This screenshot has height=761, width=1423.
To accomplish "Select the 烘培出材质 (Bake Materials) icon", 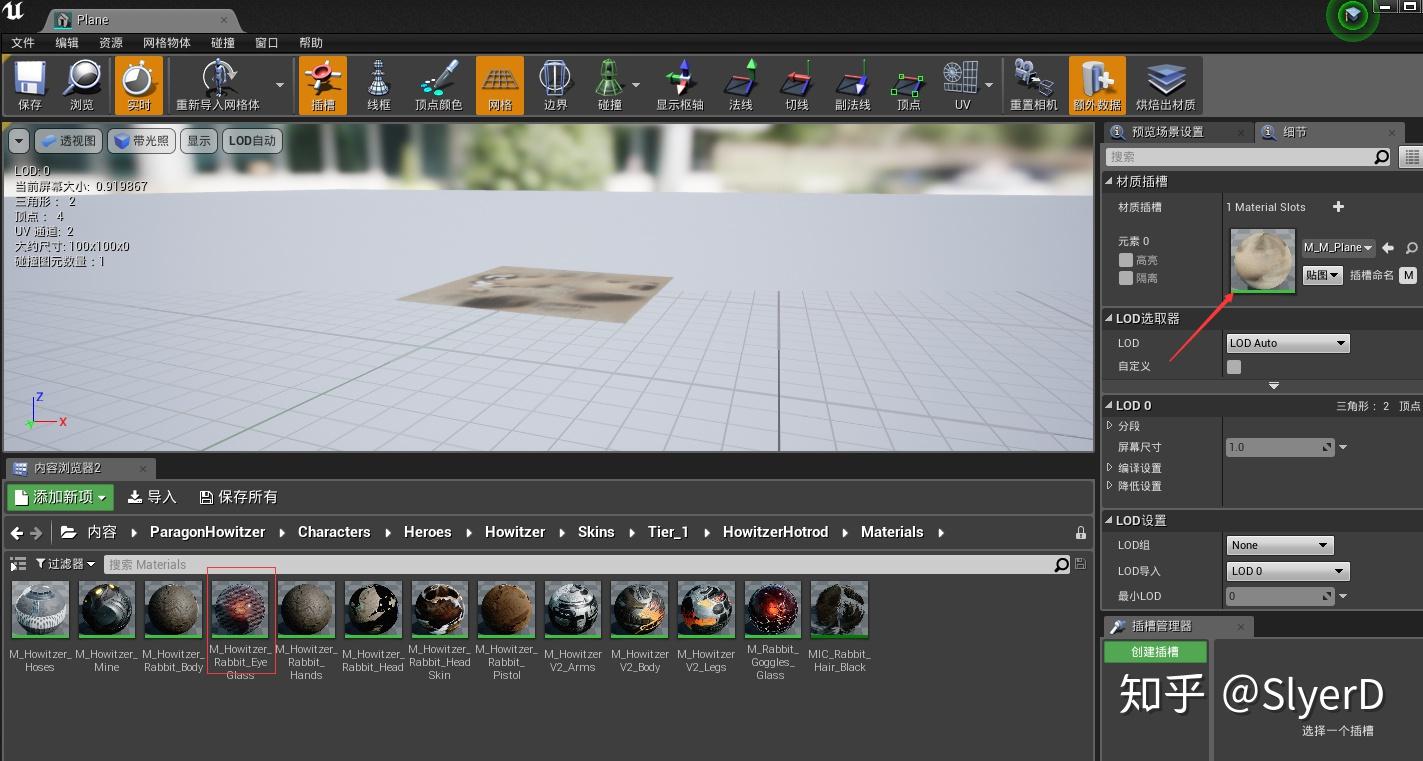I will click(1166, 84).
